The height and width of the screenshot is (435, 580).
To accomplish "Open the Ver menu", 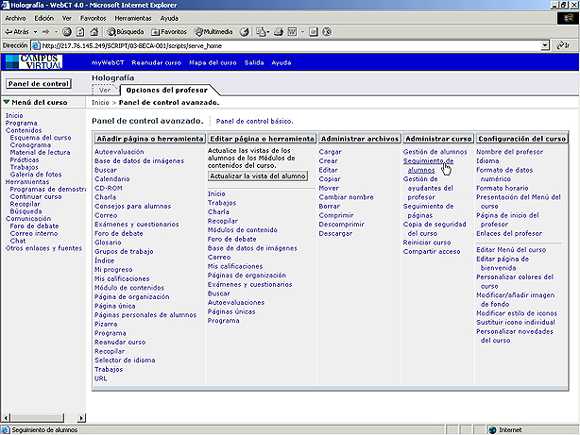I will [67, 18].
